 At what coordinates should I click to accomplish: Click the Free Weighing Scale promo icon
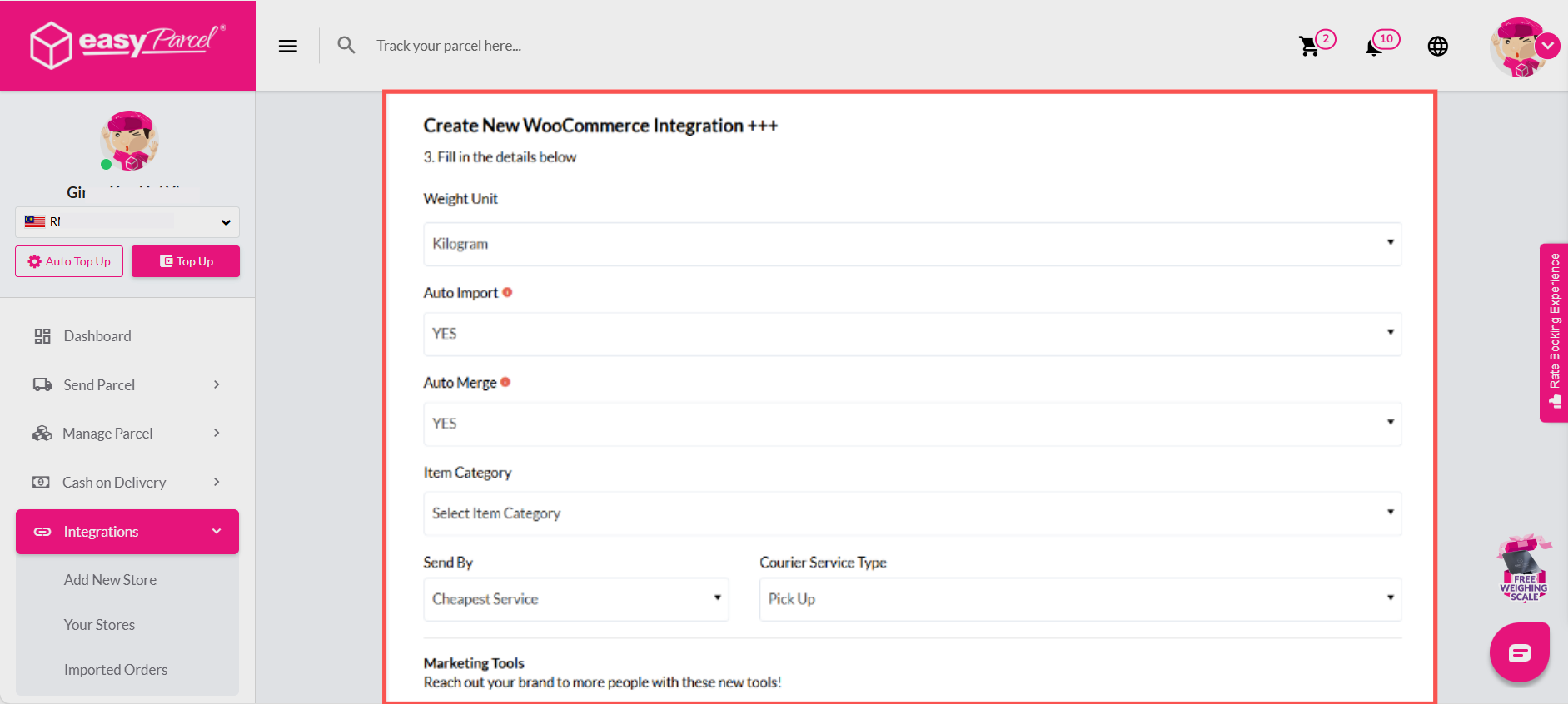[1524, 568]
